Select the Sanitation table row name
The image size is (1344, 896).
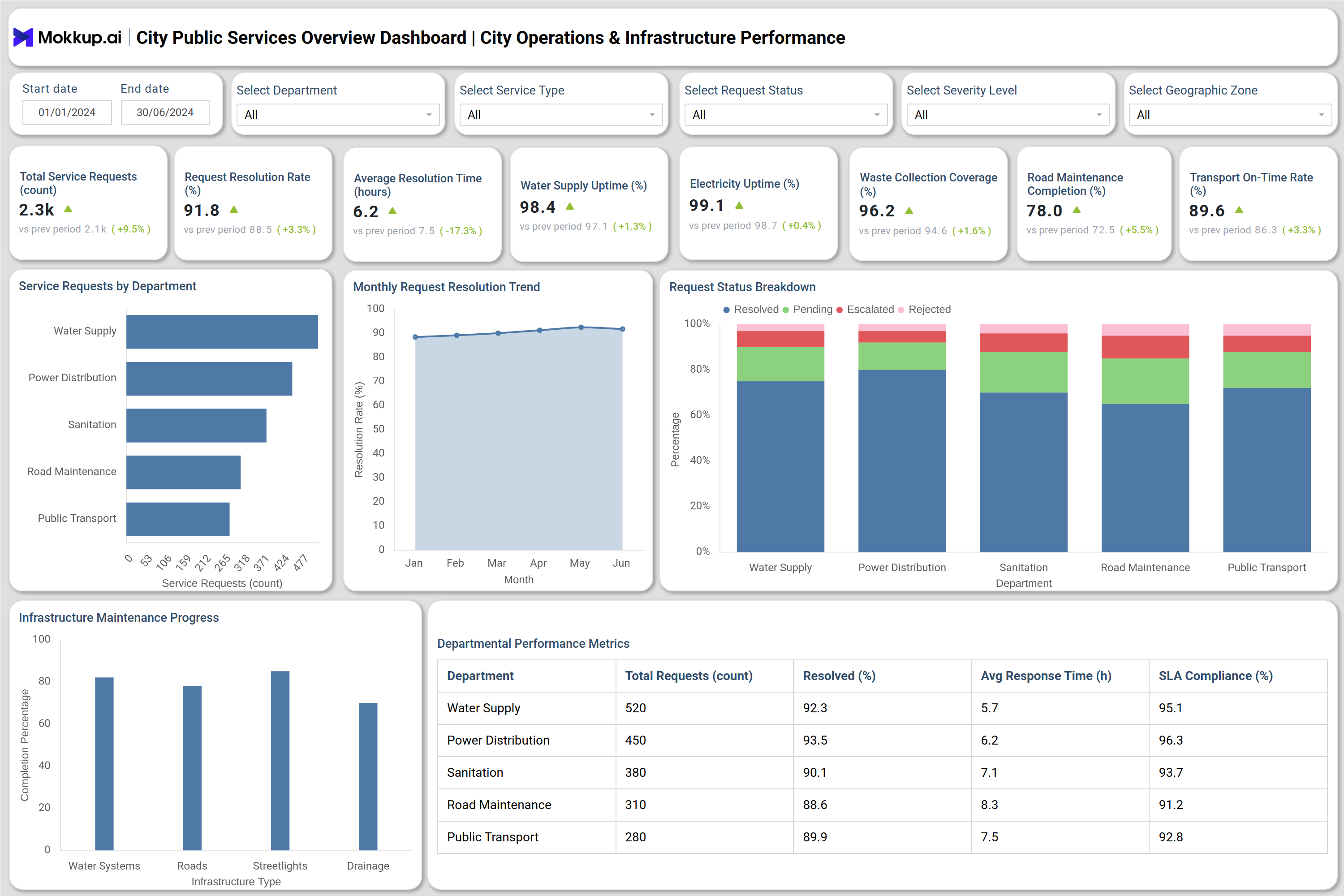475,772
